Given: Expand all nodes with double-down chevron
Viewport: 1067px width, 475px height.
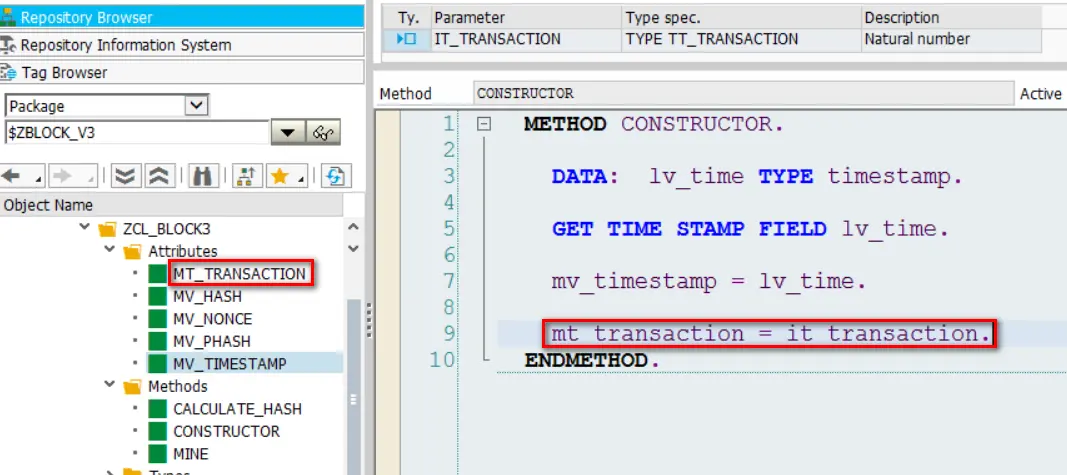Looking at the screenshot, I should [x=125, y=176].
